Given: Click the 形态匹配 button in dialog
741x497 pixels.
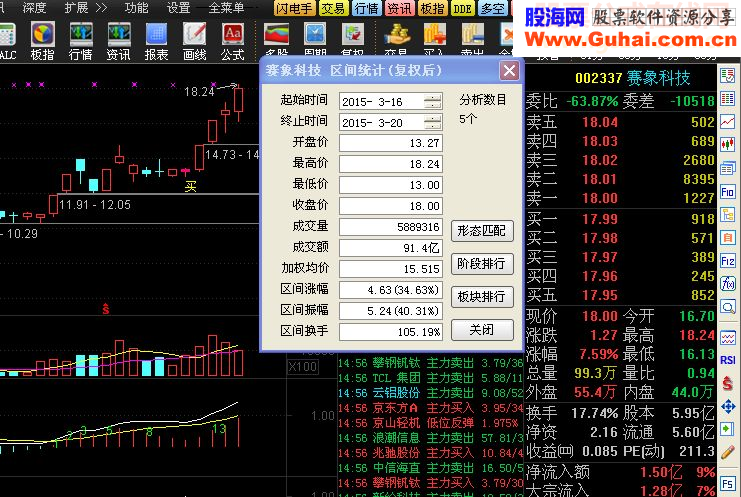Looking at the screenshot, I should click(482, 231).
